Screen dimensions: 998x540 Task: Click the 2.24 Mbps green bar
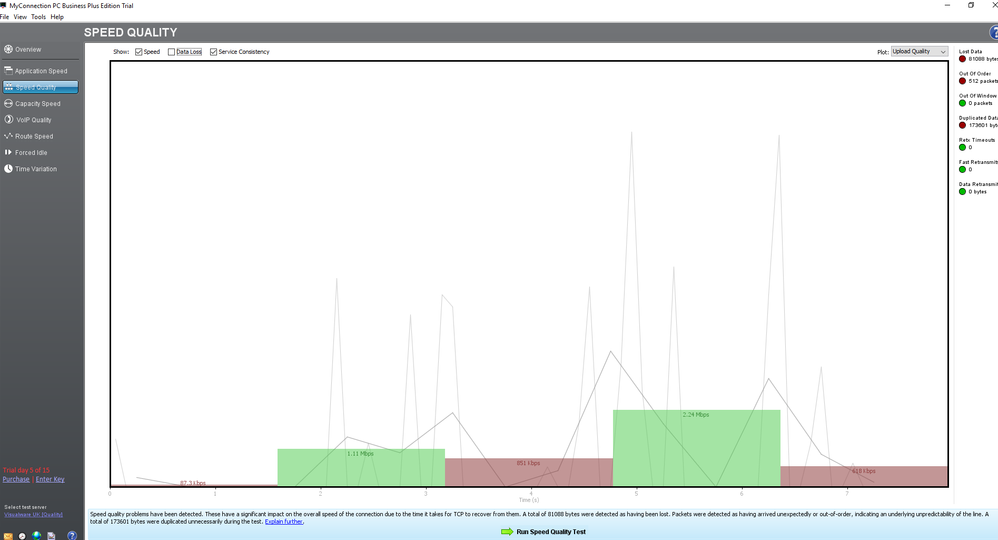click(x=696, y=448)
